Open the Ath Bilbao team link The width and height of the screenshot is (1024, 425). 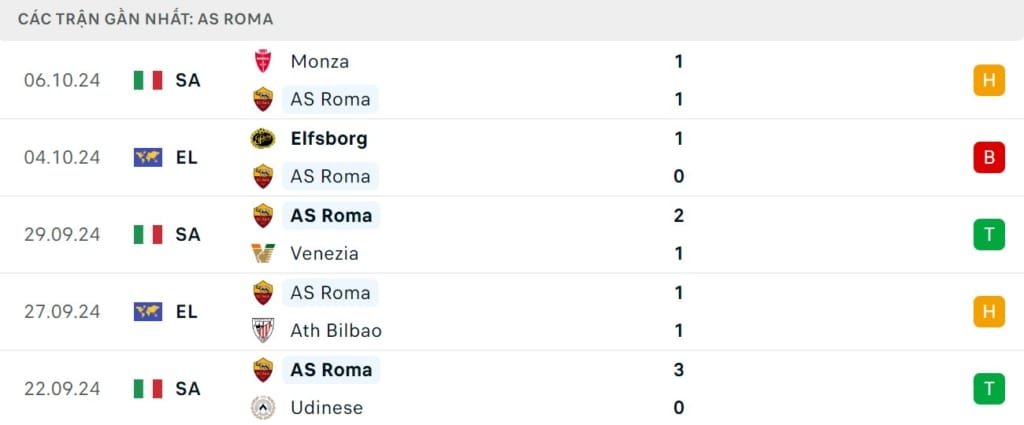(x=336, y=330)
